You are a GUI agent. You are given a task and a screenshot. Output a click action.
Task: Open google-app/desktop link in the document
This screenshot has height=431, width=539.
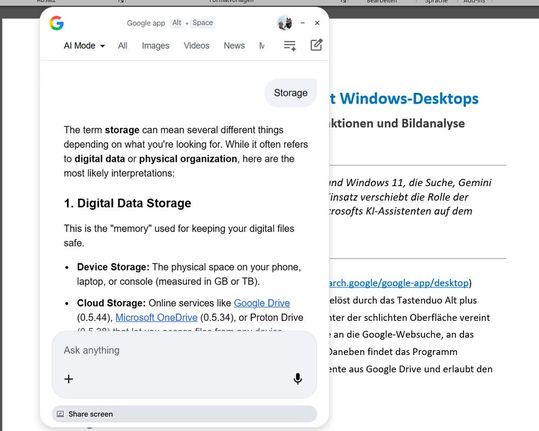(x=399, y=283)
